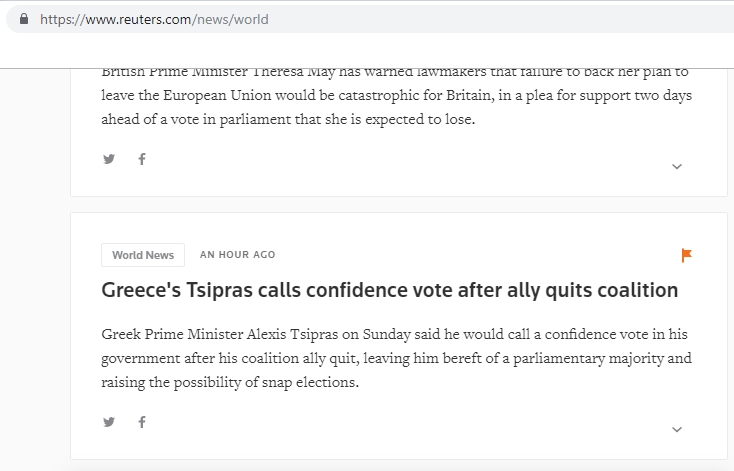734x471 pixels.
Task: Share Tsipras article via Facebook icon
Action: pyautogui.click(x=141, y=422)
